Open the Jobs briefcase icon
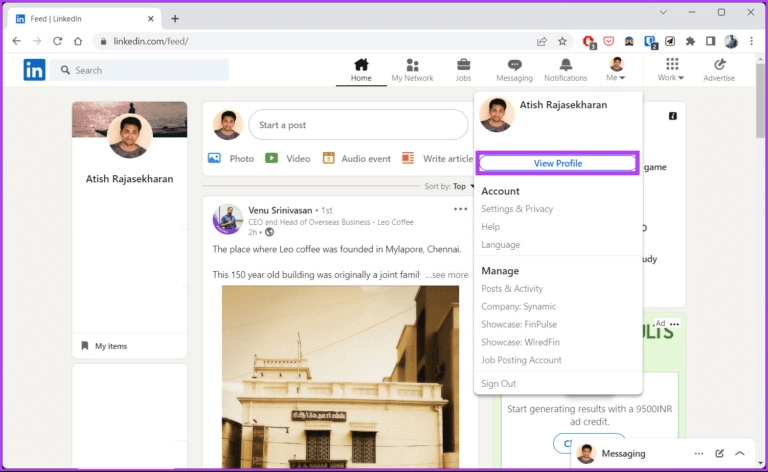The width and height of the screenshot is (768, 472). 463,70
